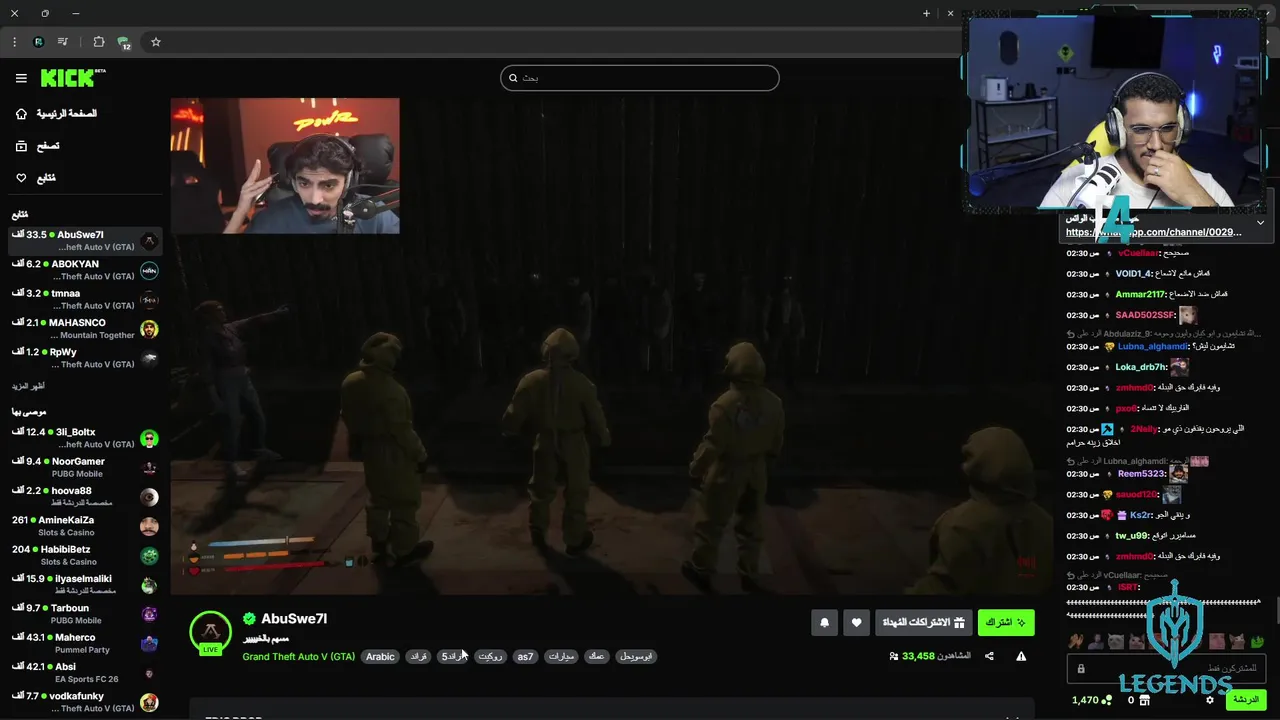The width and height of the screenshot is (1280, 720).
Task: Pick the clapping hands emote in chat
Action: [1075, 641]
